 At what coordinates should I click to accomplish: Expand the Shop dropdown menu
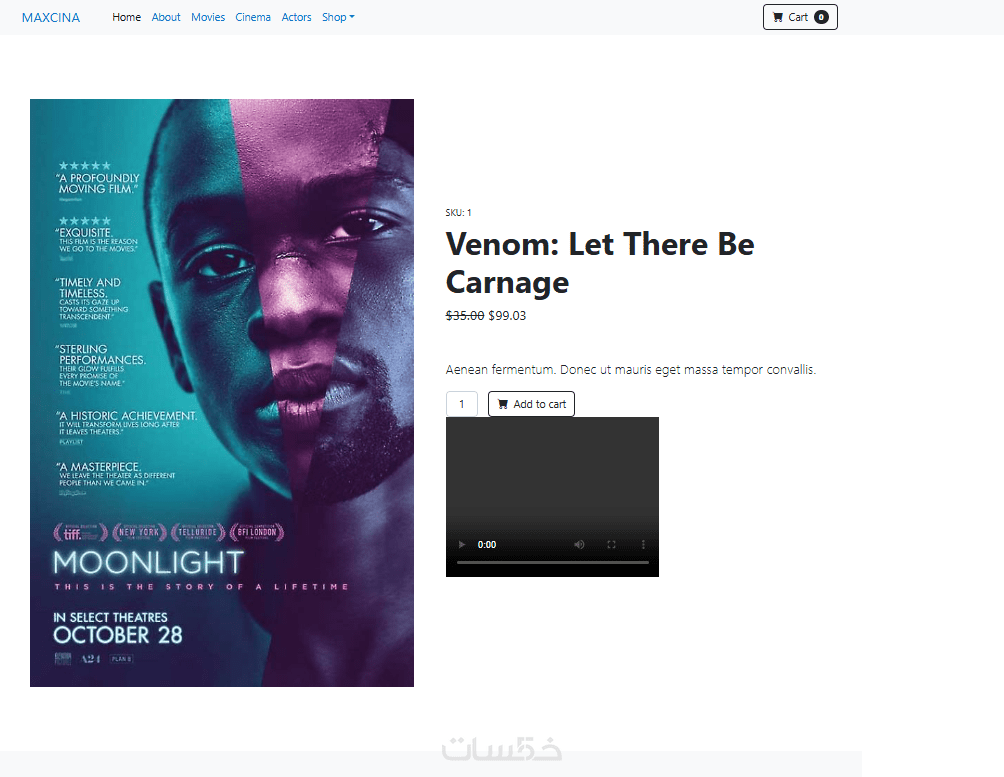coord(338,17)
